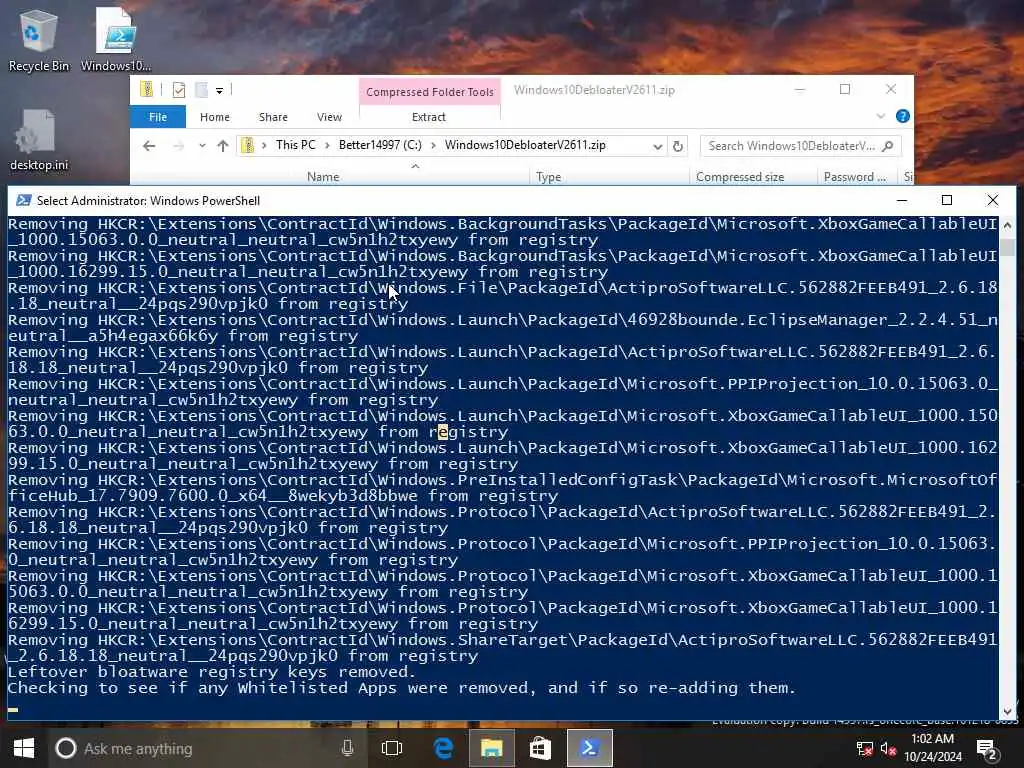Refresh the Explorer folder view
This screenshot has height=768, width=1024.
tap(678, 146)
